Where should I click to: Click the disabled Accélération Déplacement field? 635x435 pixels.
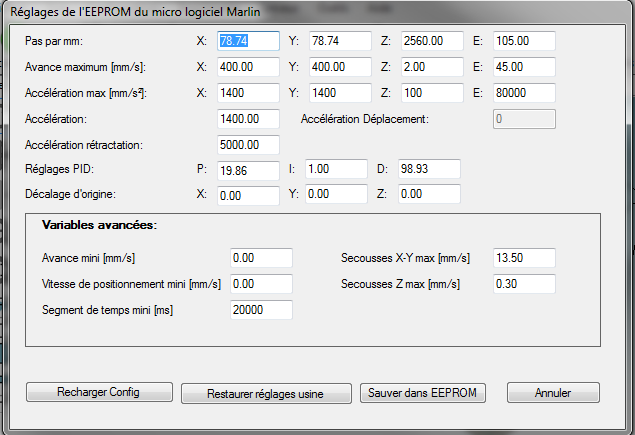[x=524, y=119]
